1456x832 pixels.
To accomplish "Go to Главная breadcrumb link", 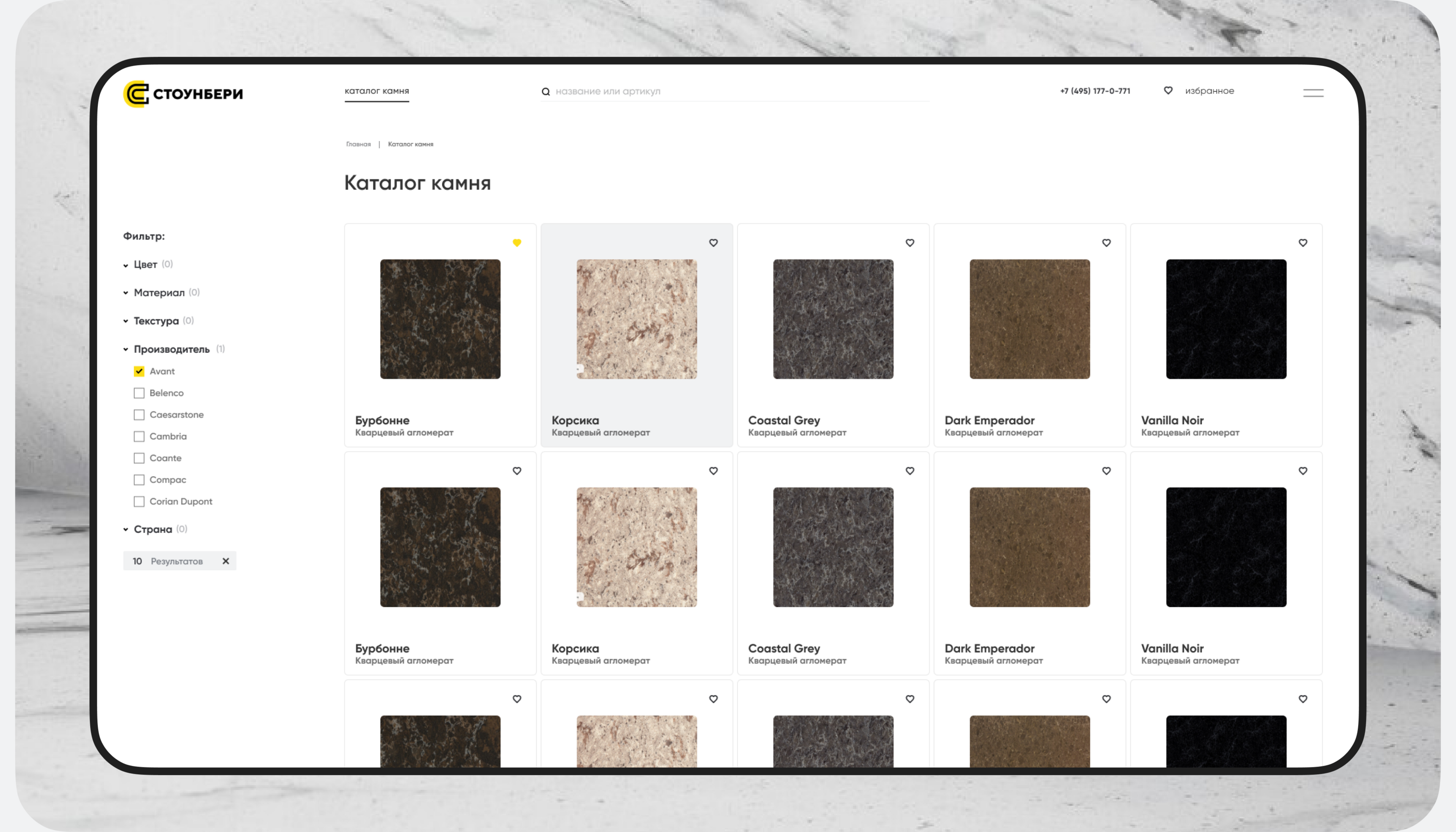I will point(358,144).
